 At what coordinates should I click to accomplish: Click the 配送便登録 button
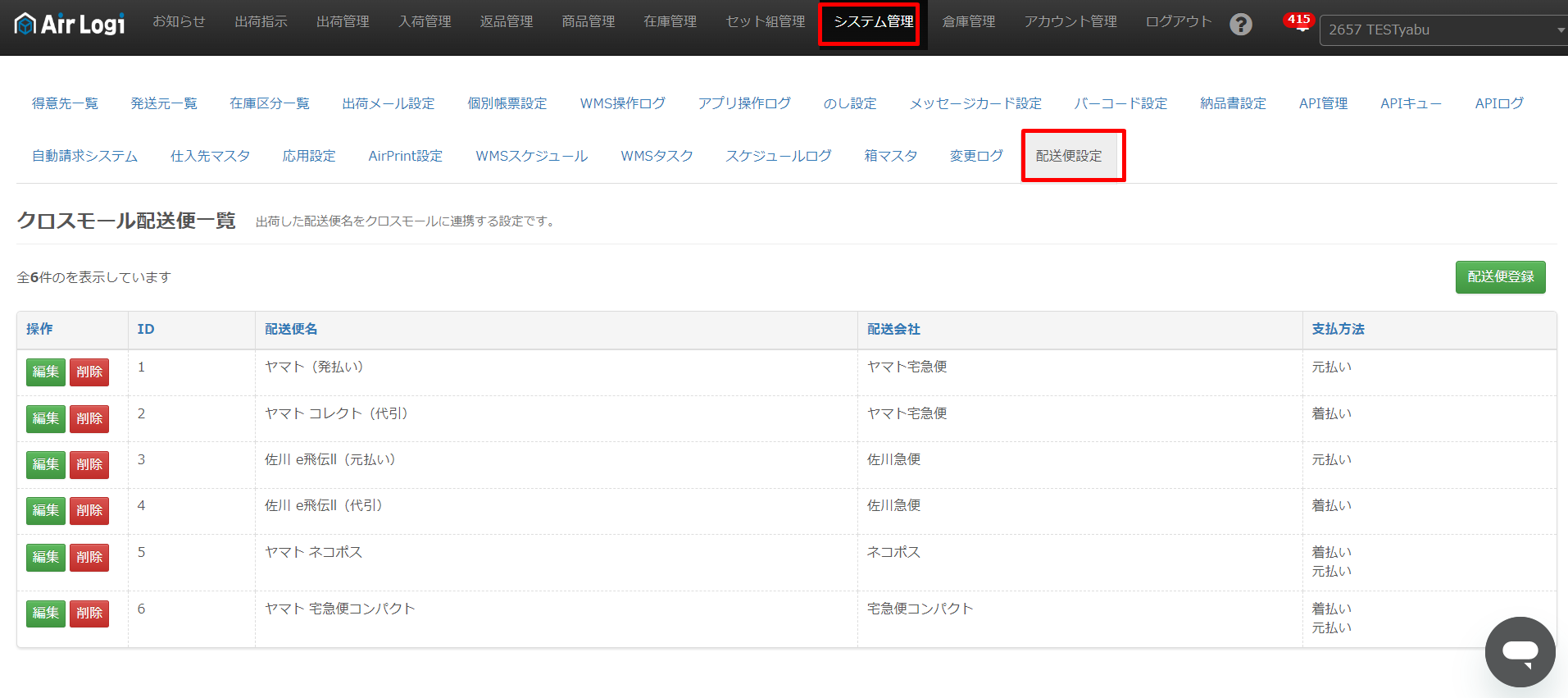[1500, 277]
